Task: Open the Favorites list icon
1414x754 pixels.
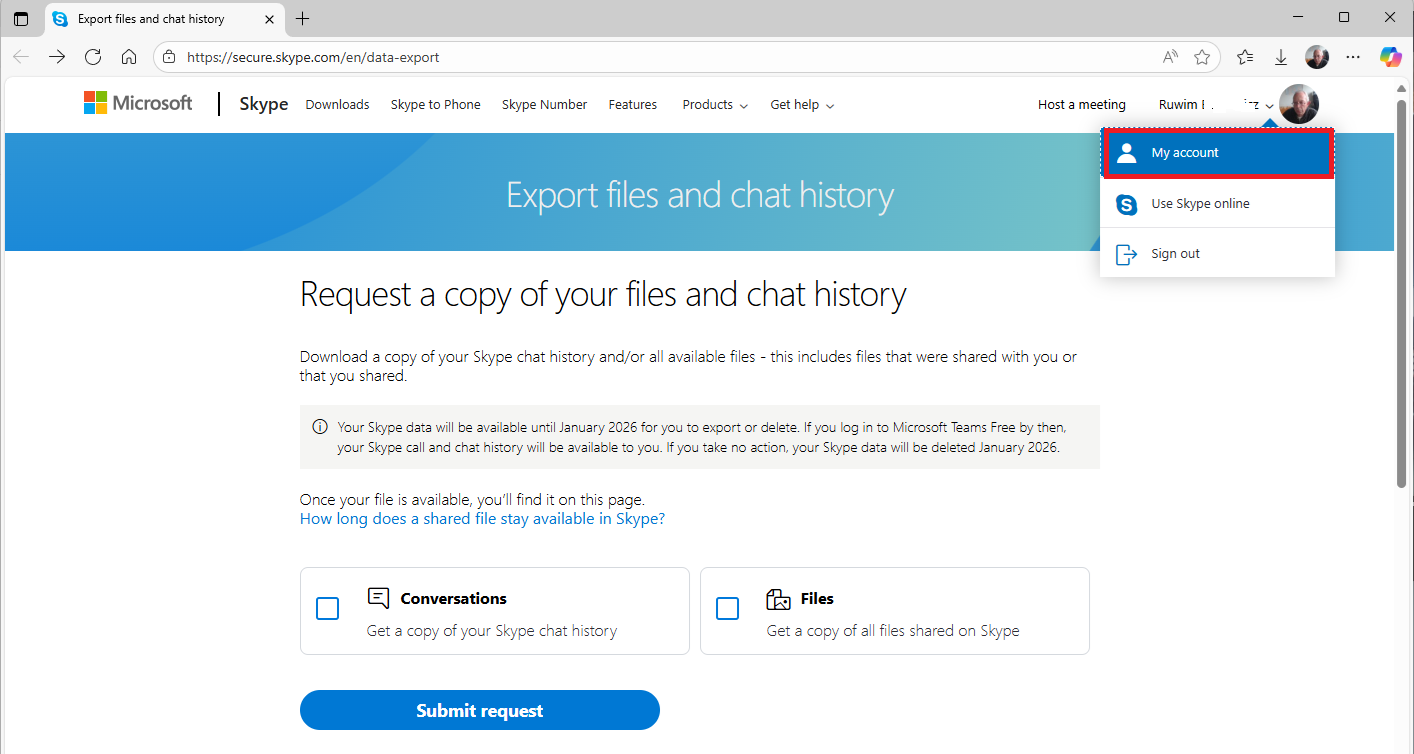Action: (1245, 57)
